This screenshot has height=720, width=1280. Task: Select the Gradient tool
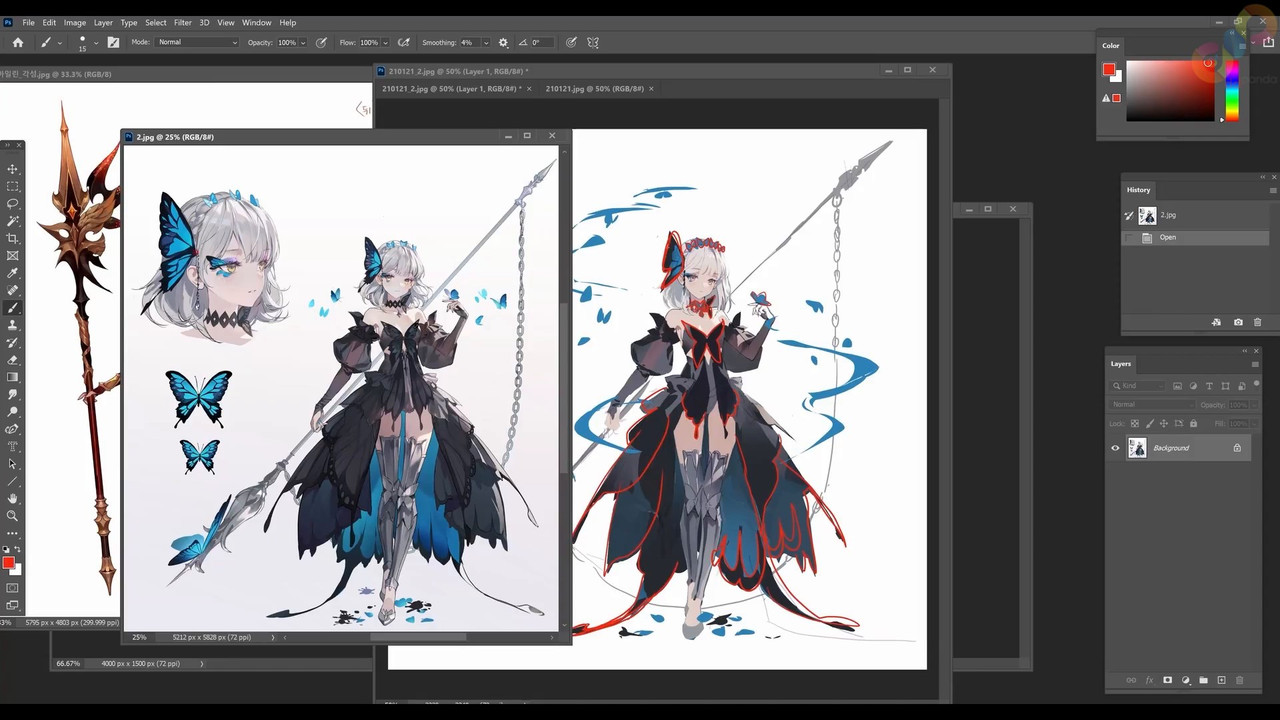tap(12, 377)
